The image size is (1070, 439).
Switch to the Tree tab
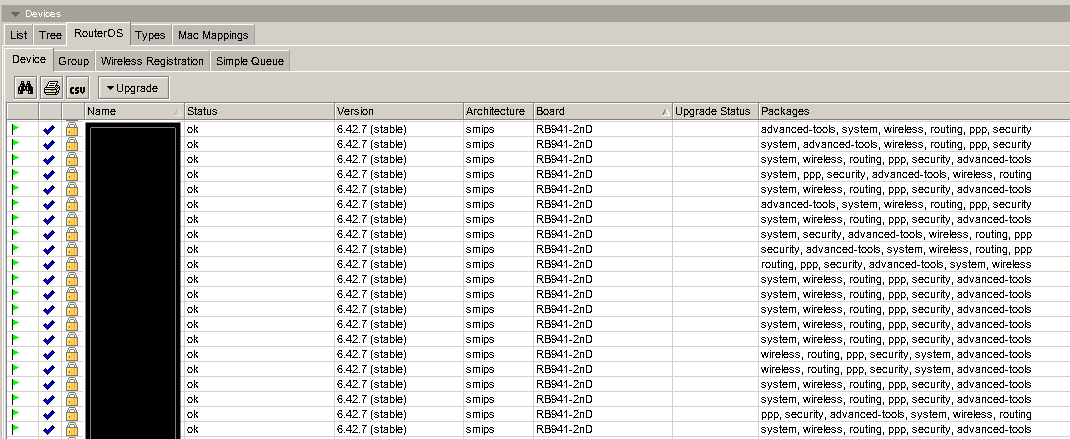pyautogui.click(x=50, y=35)
